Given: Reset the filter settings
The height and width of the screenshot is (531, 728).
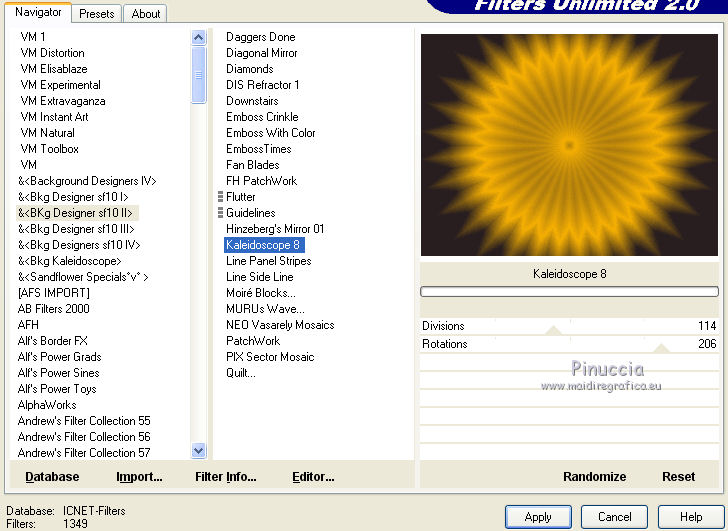Looking at the screenshot, I should pos(678,477).
